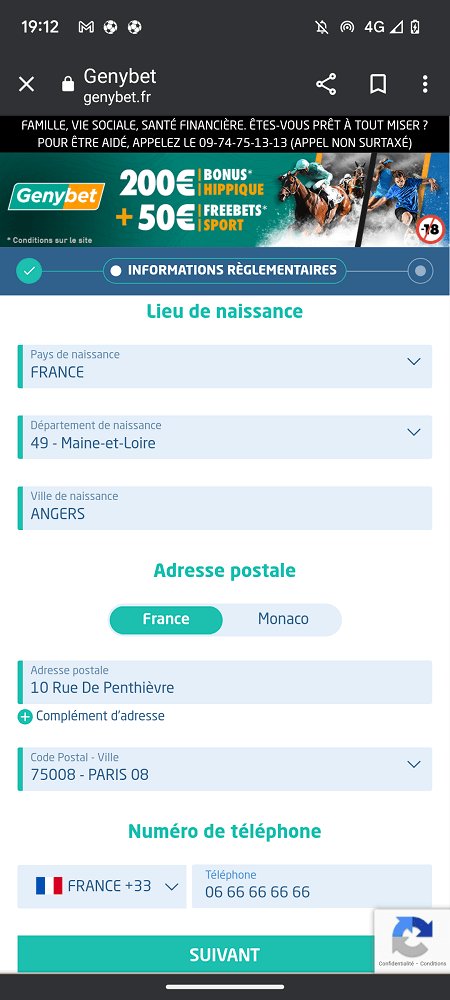Click the completed step checkmark circle
Image resolution: width=450 pixels, height=1000 pixels.
29,270
